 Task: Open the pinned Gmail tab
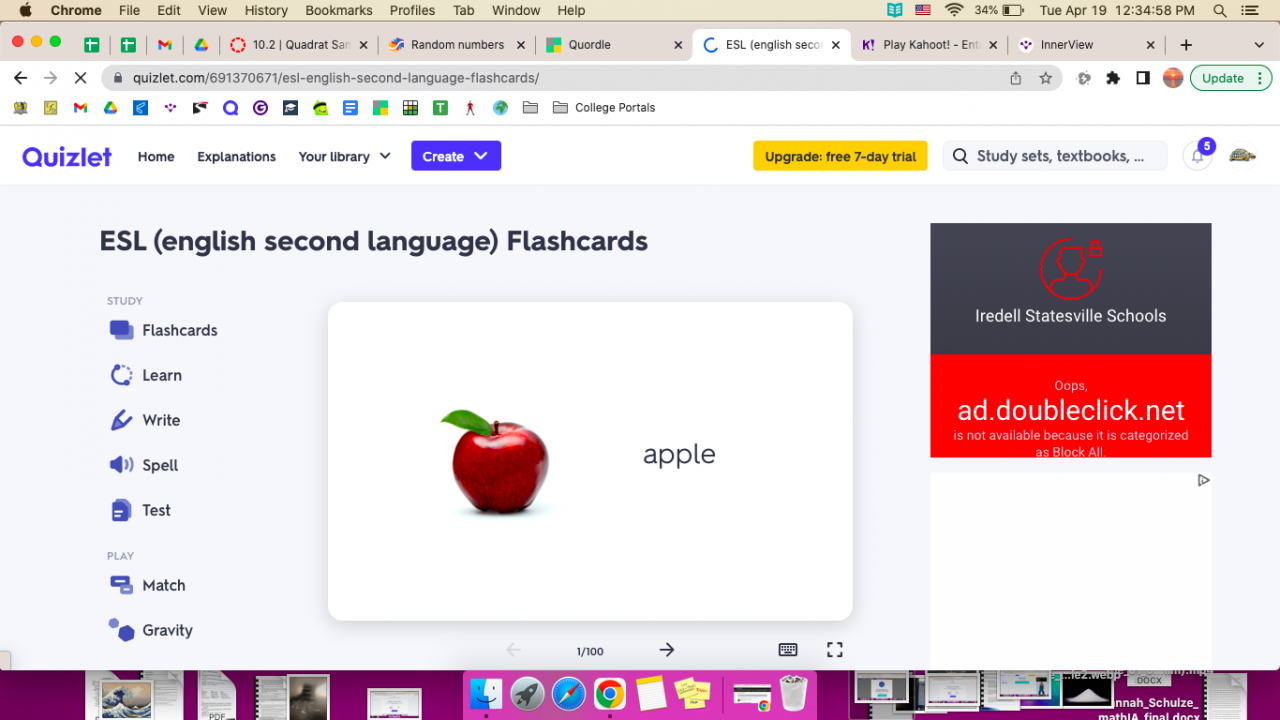coord(164,45)
